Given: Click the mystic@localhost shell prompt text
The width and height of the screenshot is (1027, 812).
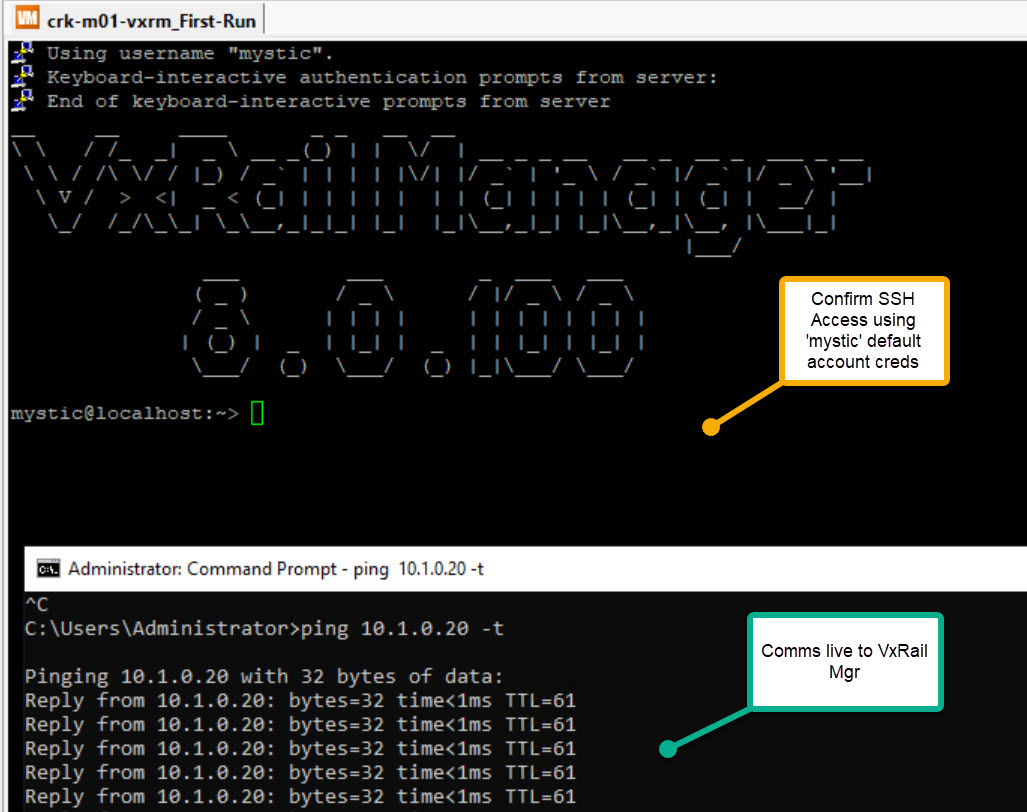Looking at the screenshot, I should pyautogui.click(x=124, y=413).
